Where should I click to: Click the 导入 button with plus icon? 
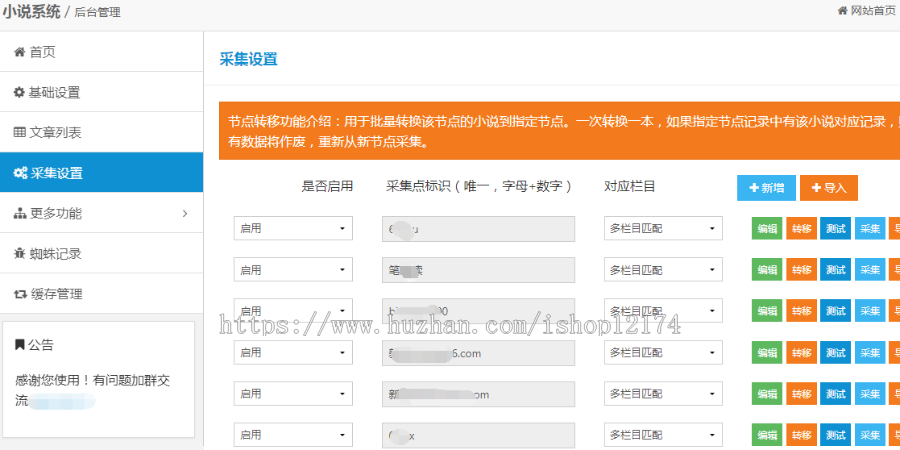point(829,188)
